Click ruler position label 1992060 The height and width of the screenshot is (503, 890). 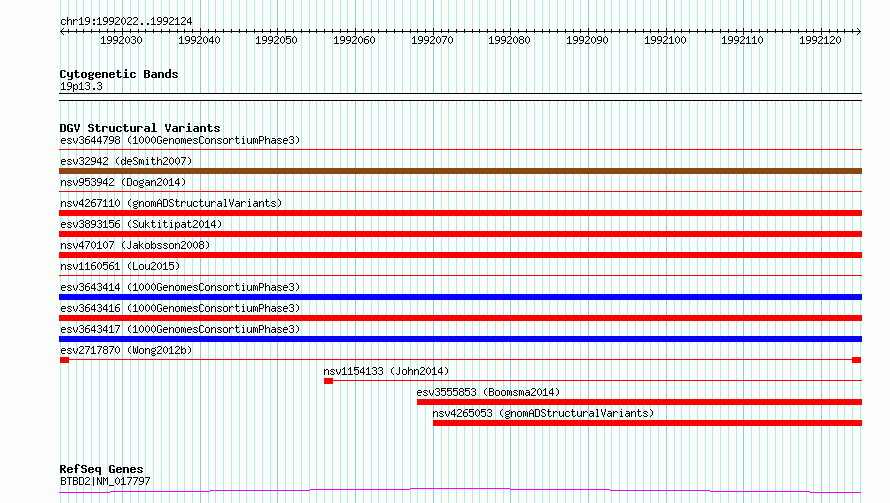tap(354, 40)
